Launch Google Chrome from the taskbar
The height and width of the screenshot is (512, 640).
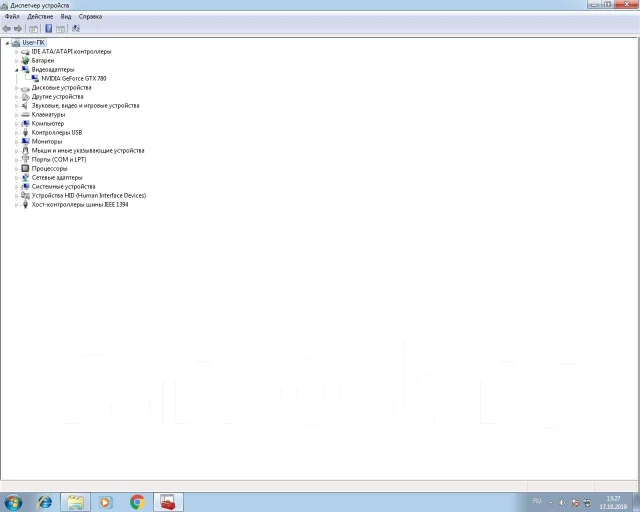tap(138, 502)
